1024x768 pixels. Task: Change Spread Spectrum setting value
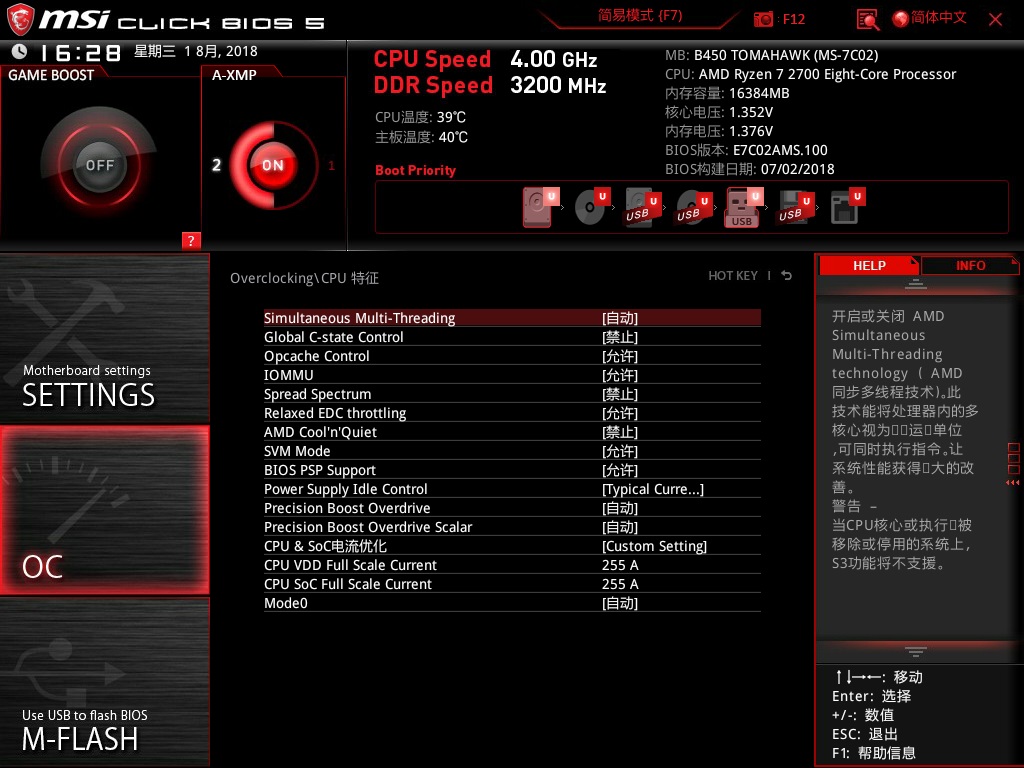pos(620,394)
